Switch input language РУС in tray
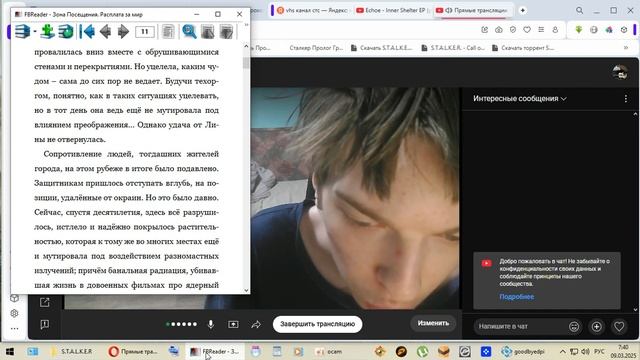 coord(599,351)
